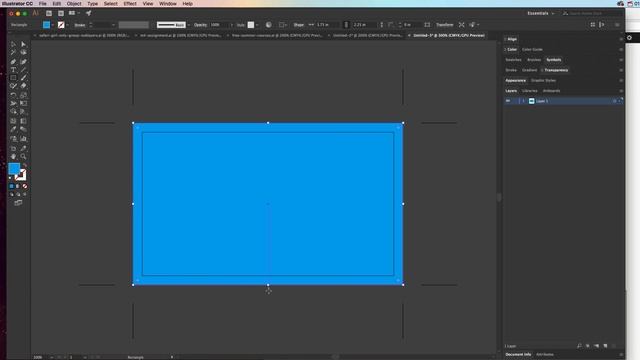640x360 pixels.
Task: Expand Layer 1 sublayers arrow
Action: 524,101
